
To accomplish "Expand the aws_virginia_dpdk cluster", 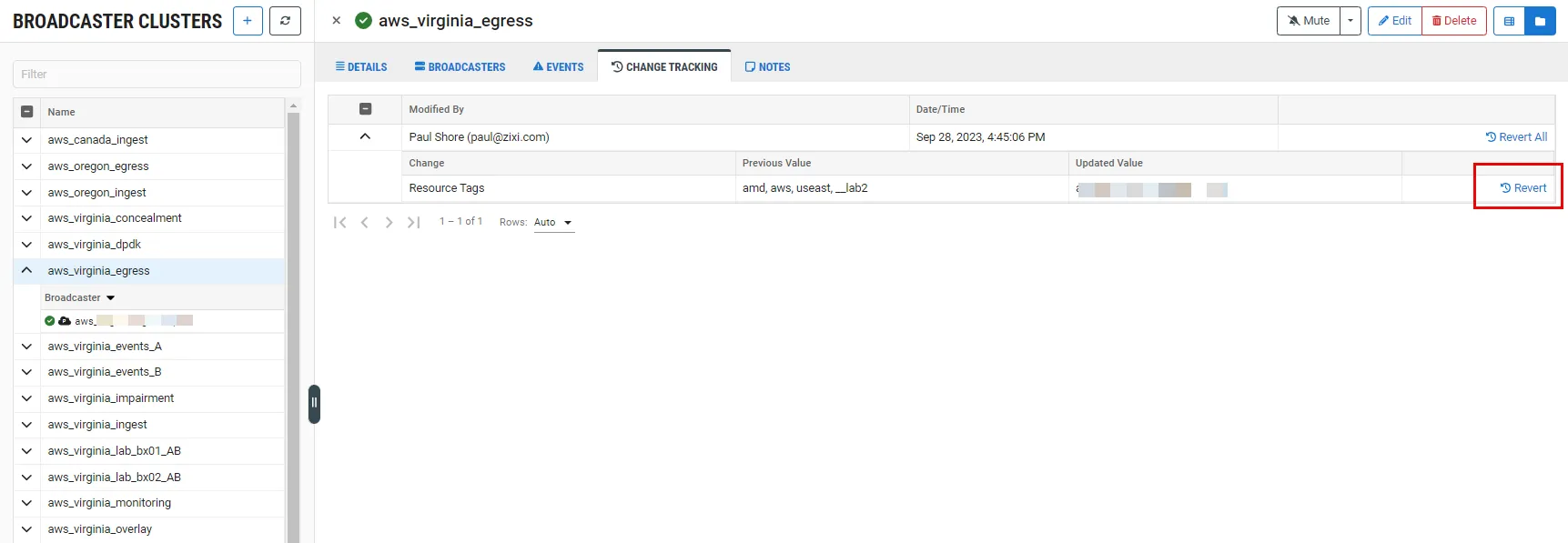I will tap(27, 245).
